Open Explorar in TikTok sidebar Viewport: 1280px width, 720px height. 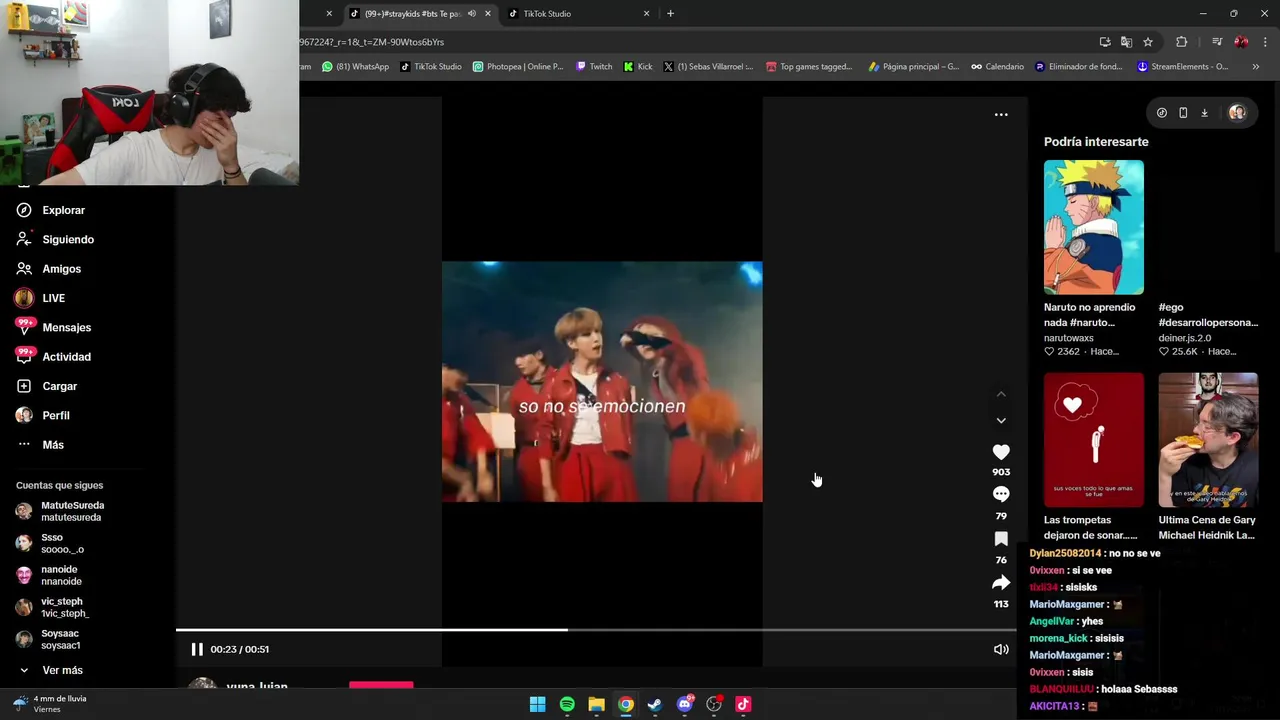point(63,210)
